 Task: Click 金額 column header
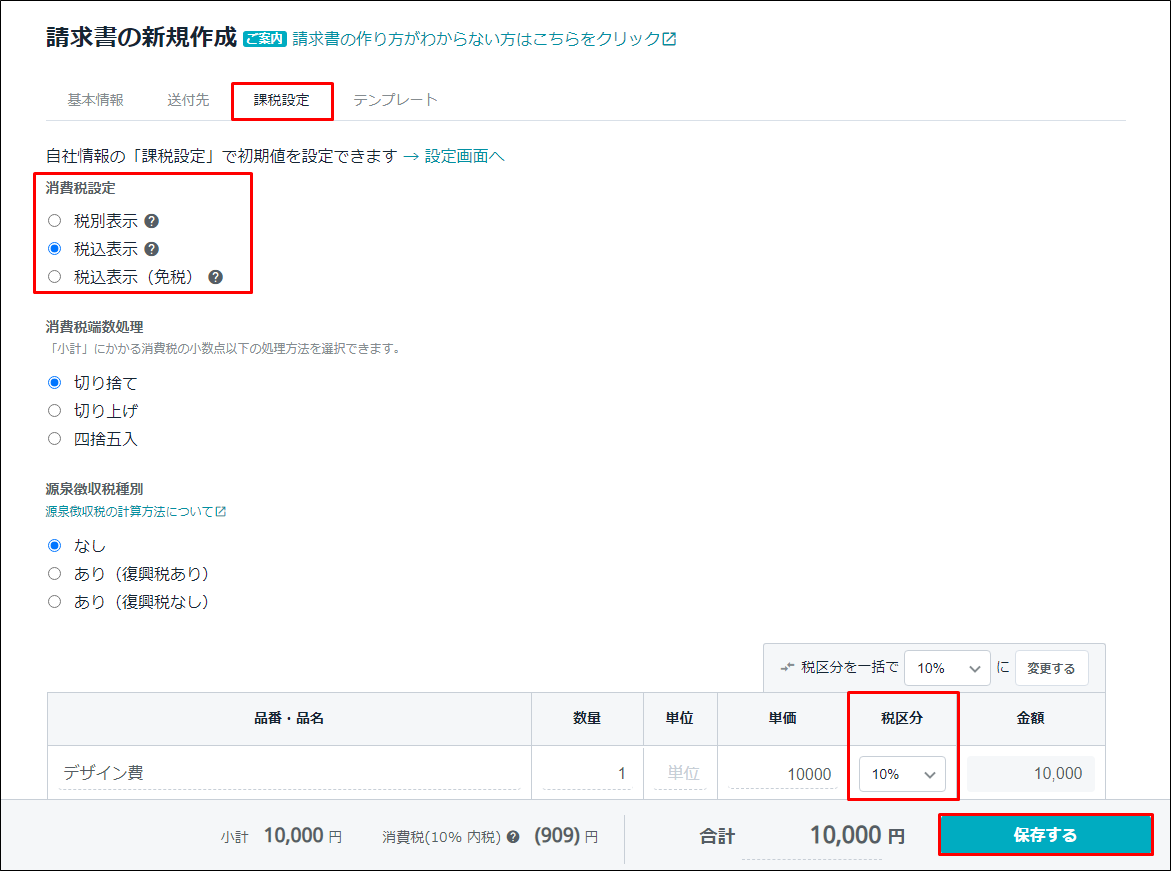point(1031,719)
